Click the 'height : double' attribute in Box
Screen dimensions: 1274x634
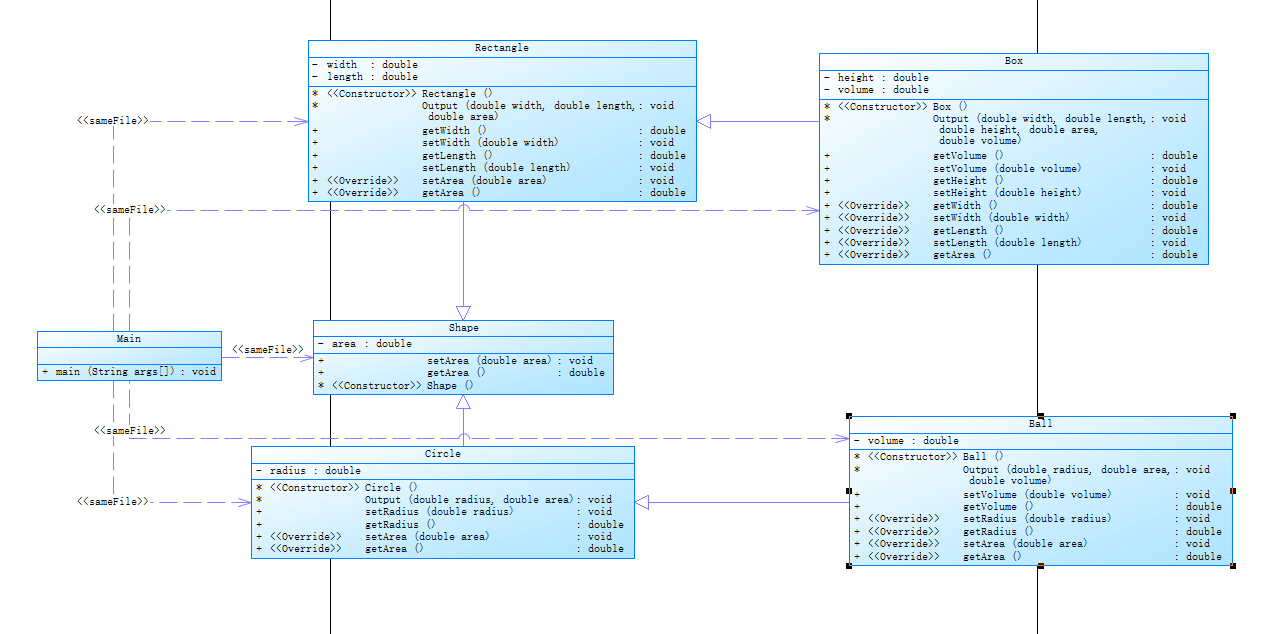pyautogui.click(x=876, y=78)
